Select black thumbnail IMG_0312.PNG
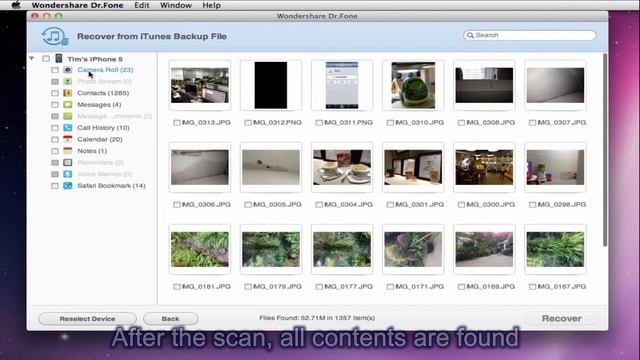The image size is (640, 360). 271,85
